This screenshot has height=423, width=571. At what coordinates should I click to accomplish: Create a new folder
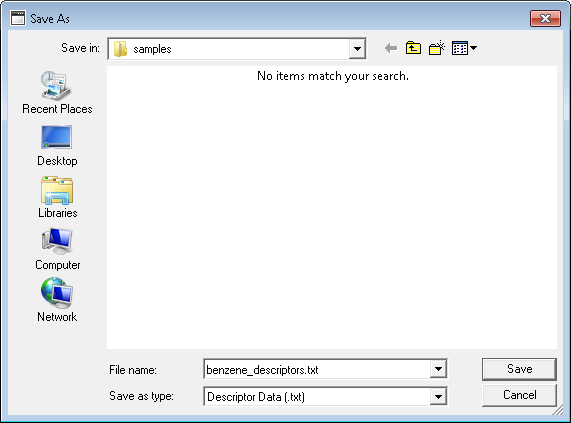437,48
